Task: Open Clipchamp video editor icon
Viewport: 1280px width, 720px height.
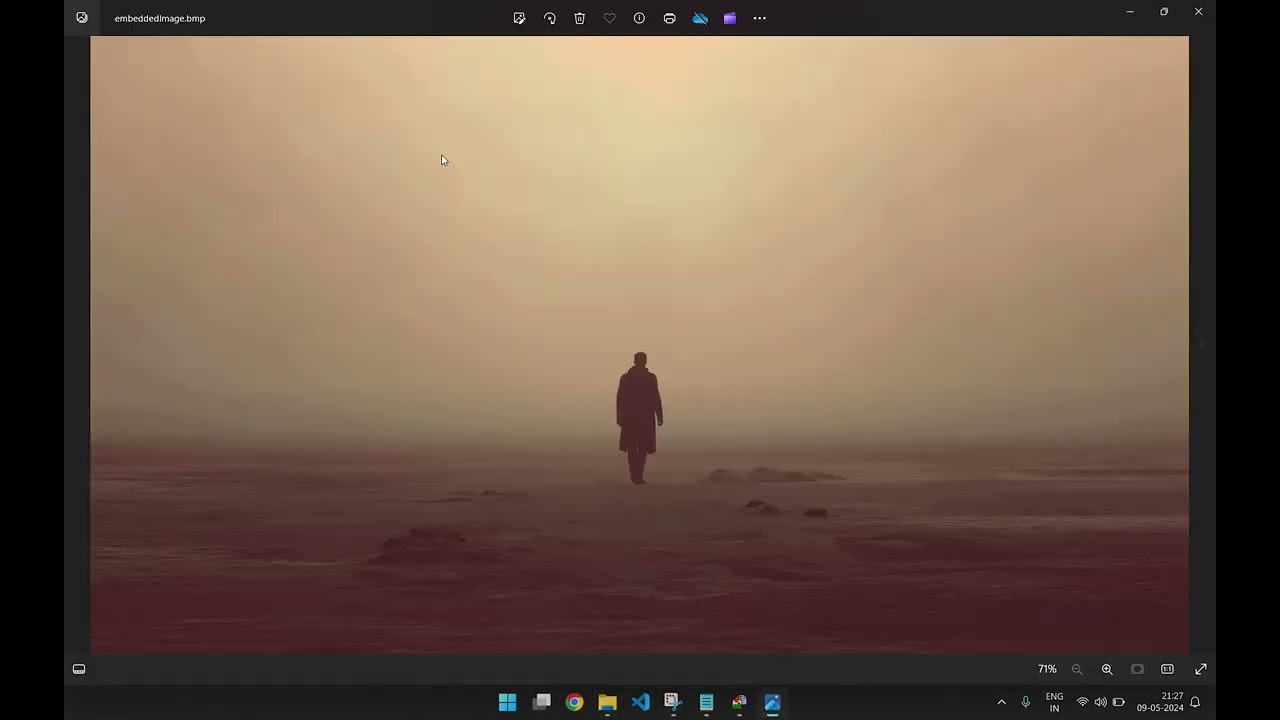Action: coord(730,18)
